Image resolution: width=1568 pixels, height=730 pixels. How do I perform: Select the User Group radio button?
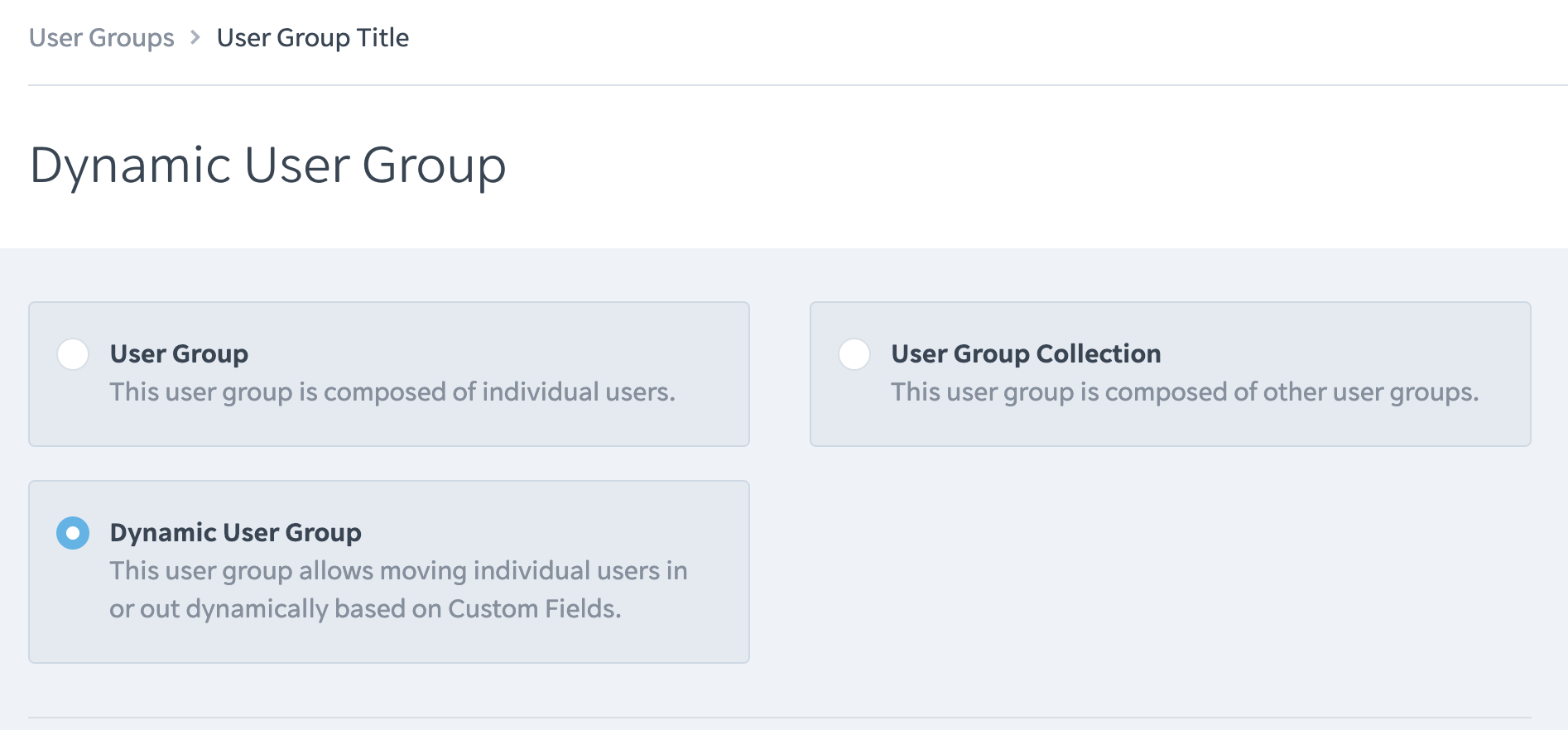73,354
